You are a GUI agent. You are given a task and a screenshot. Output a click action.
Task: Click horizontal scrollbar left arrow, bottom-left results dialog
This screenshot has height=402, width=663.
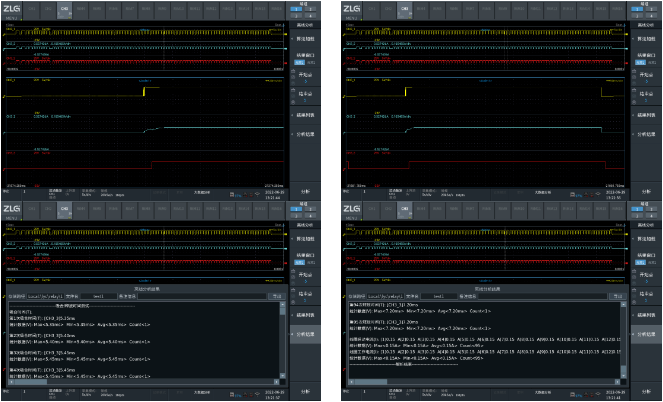(11, 382)
